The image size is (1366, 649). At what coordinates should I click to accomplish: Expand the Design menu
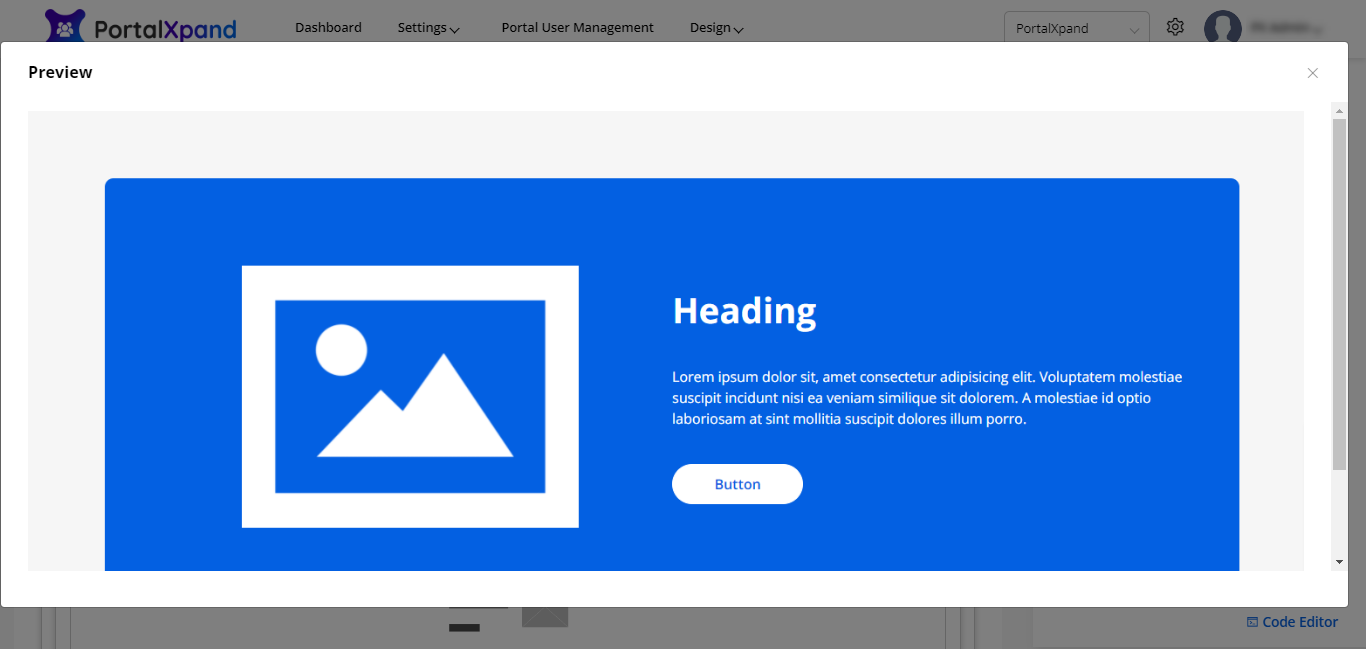[x=716, y=28]
